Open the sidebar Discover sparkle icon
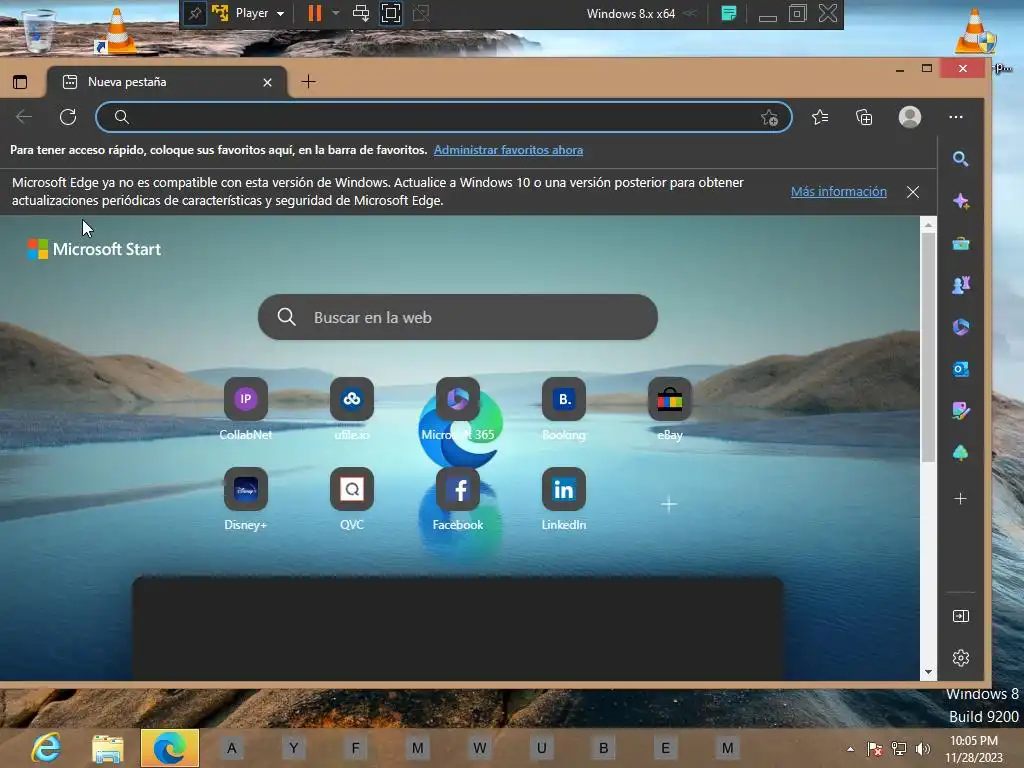Screen dimensions: 1024x768 pos(960,201)
